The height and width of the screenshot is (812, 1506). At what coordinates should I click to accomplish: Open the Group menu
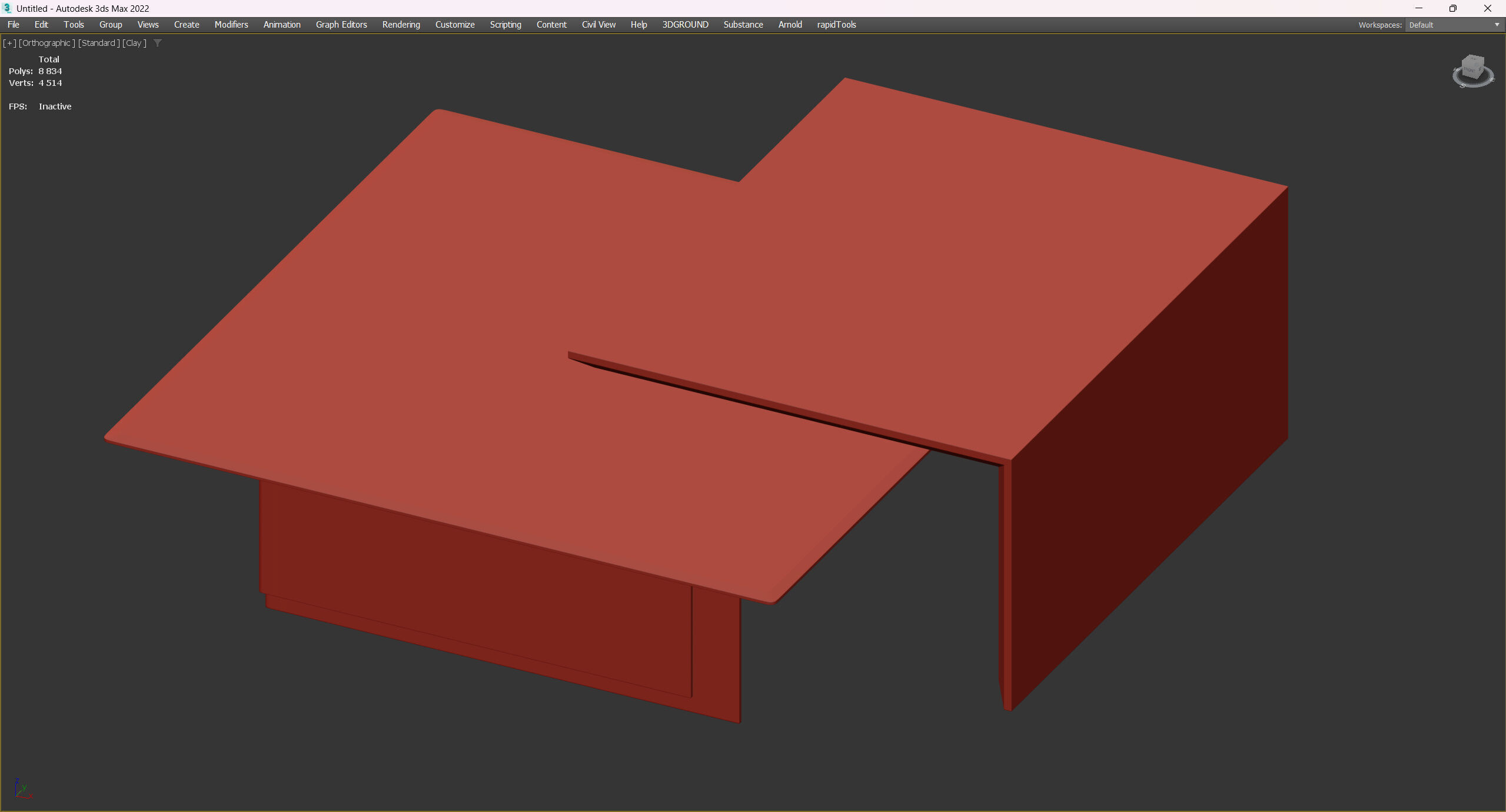111,25
